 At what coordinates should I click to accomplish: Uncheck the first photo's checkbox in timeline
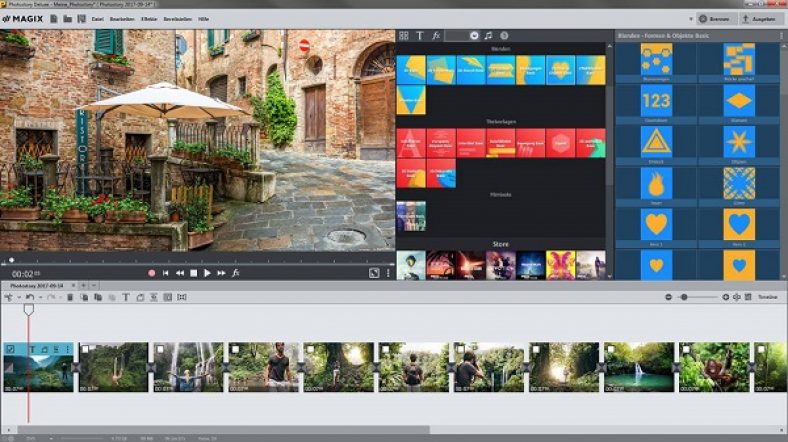10,349
